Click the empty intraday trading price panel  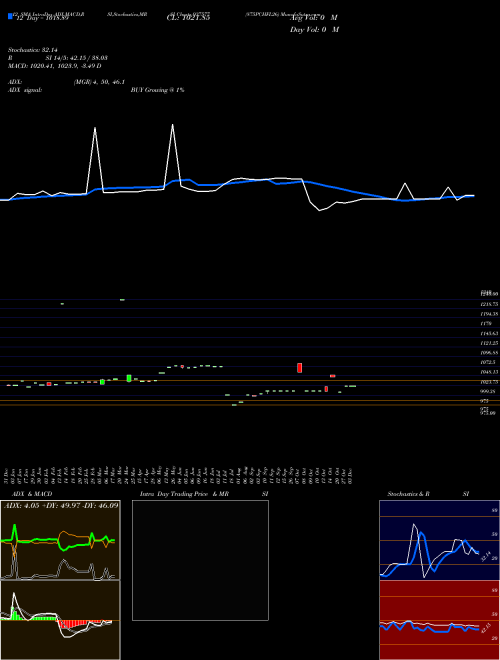click(200, 560)
